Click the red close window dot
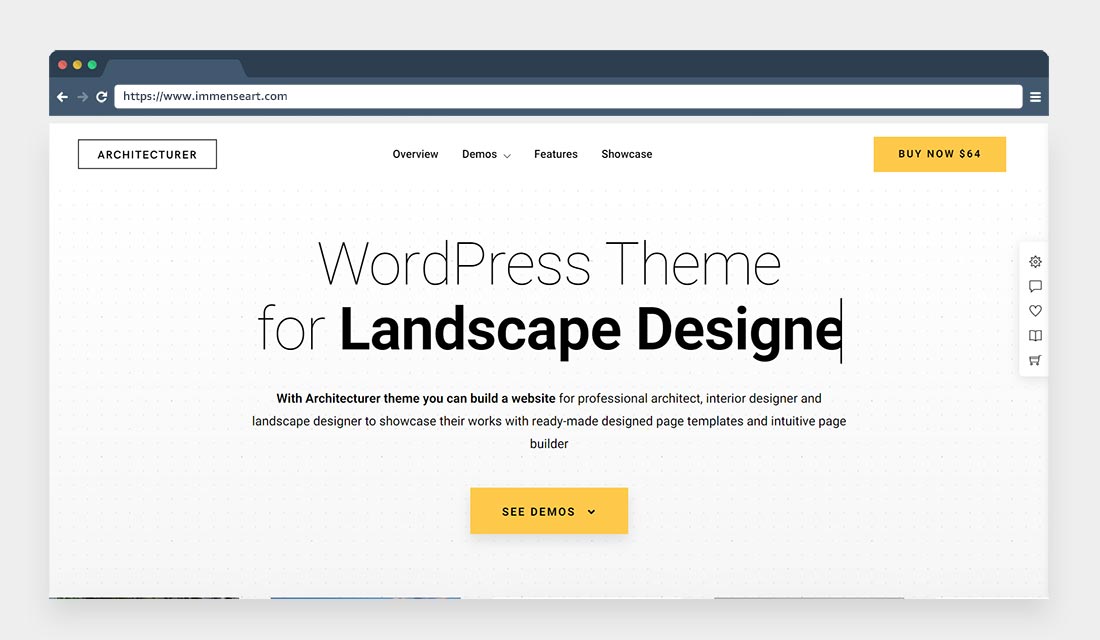Viewport: 1100px width, 640px height. [x=62, y=65]
